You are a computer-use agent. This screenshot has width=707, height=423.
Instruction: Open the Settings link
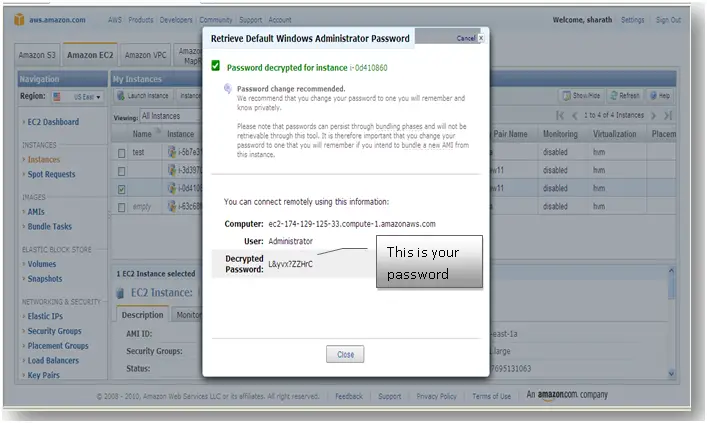coord(632,20)
